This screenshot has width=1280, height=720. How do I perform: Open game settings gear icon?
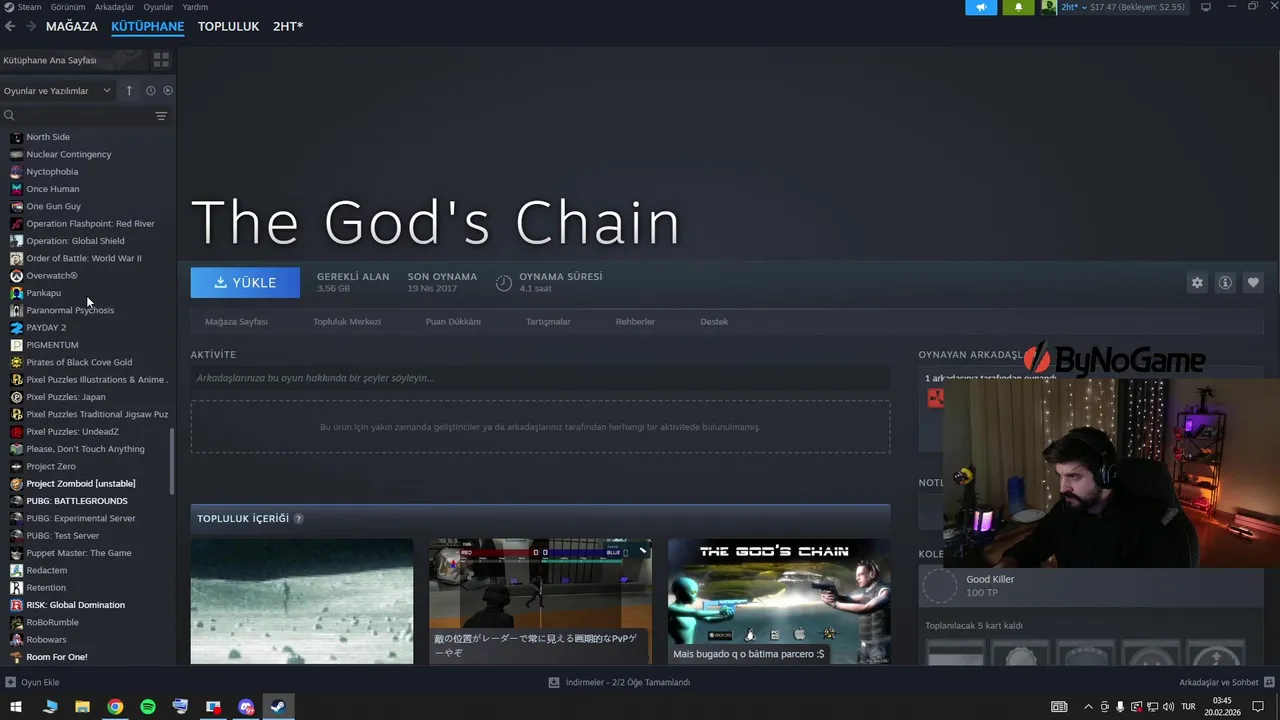click(1197, 283)
